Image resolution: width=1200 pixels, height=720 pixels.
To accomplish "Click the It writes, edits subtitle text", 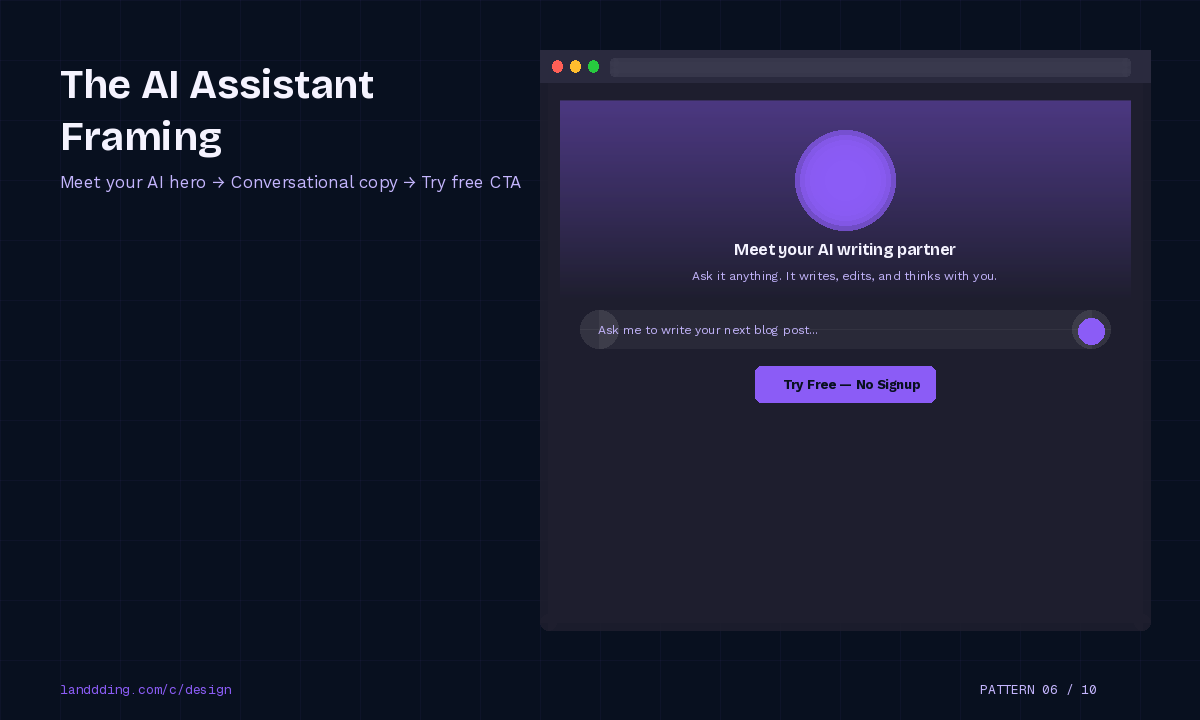I will [845, 276].
